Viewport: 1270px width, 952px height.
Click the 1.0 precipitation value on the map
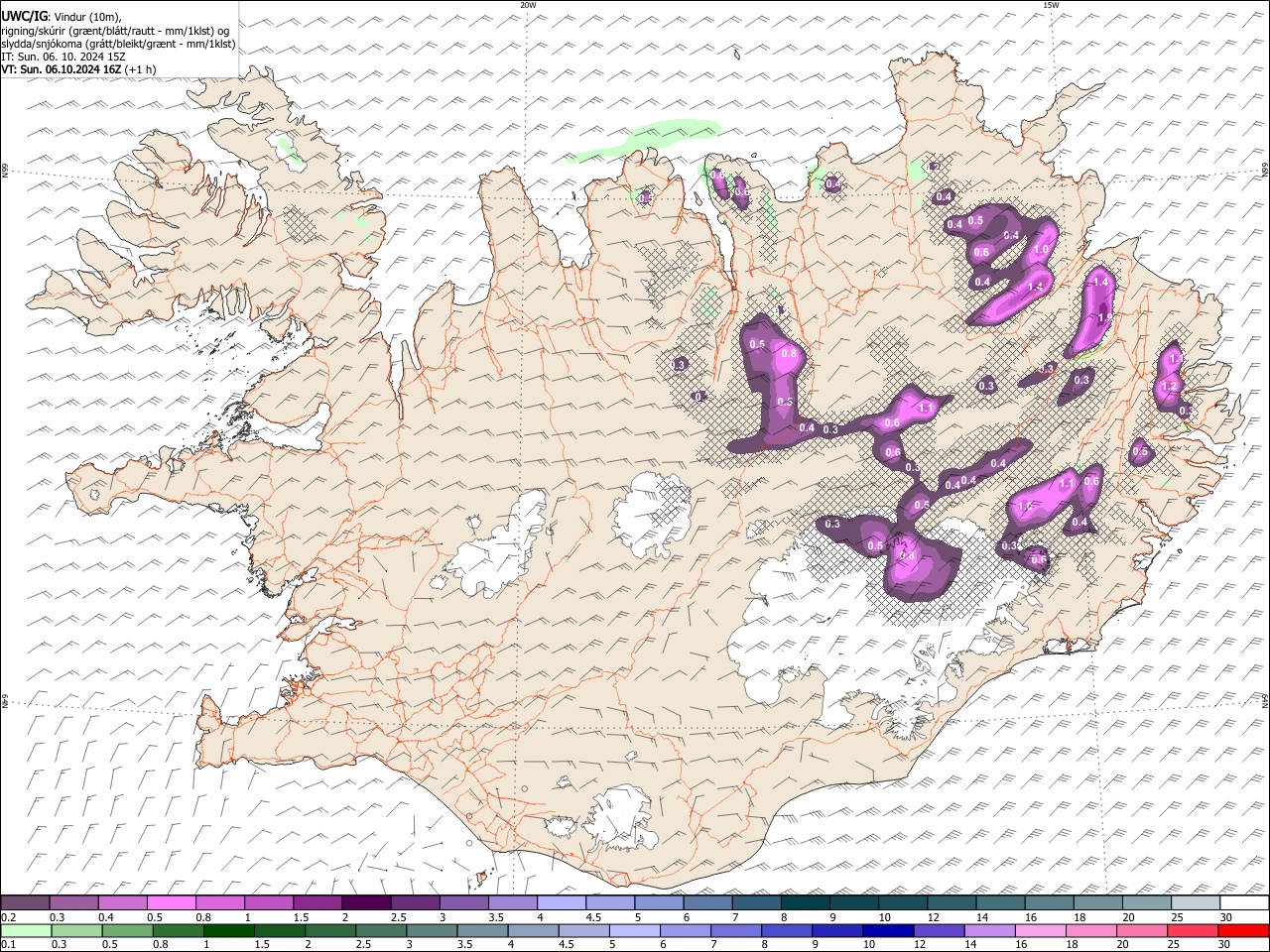[x=1041, y=250]
